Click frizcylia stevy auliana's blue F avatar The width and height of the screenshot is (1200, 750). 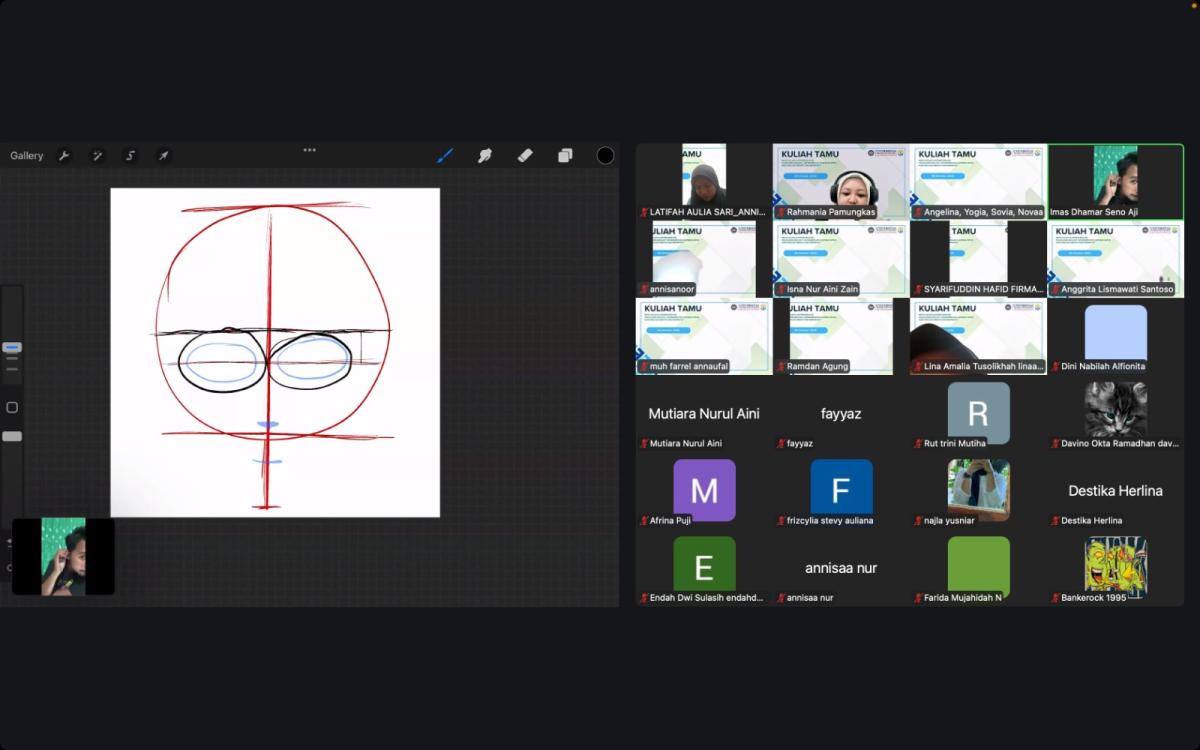[x=841, y=490]
